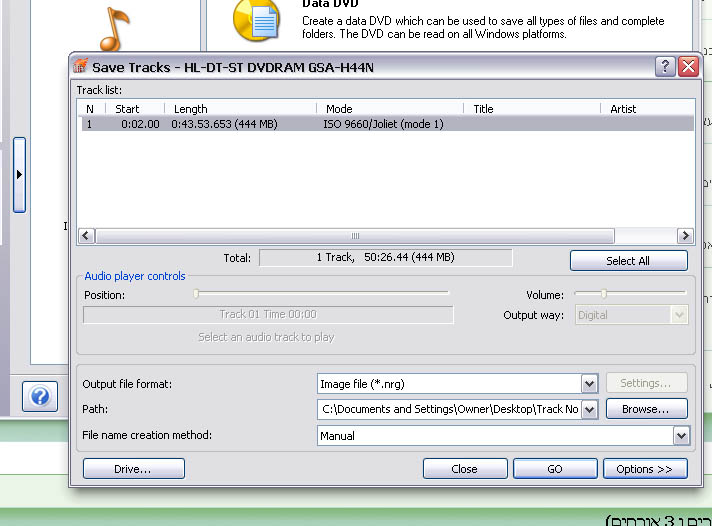Click the orange music note icon
The width and height of the screenshot is (712, 526).
click(114, 29)
